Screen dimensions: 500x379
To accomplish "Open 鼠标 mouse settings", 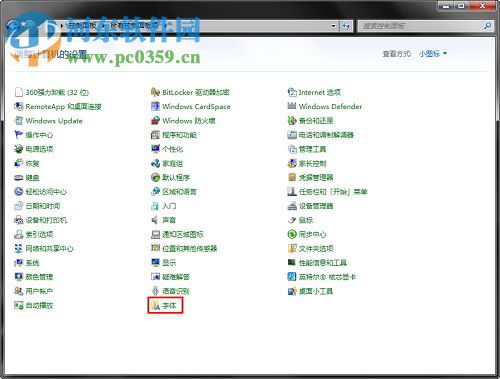I will [x=300, y=220].
